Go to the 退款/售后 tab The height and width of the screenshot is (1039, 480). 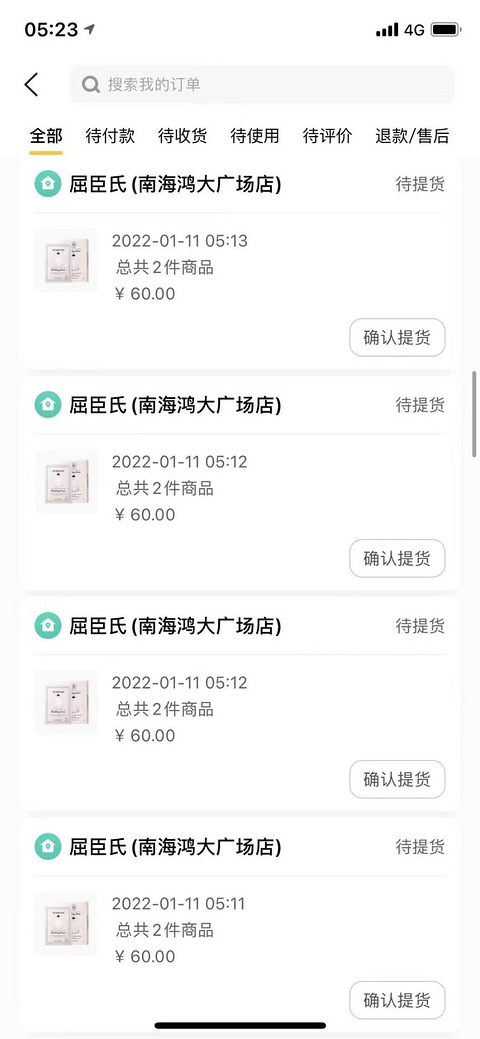tap(412, 136)
